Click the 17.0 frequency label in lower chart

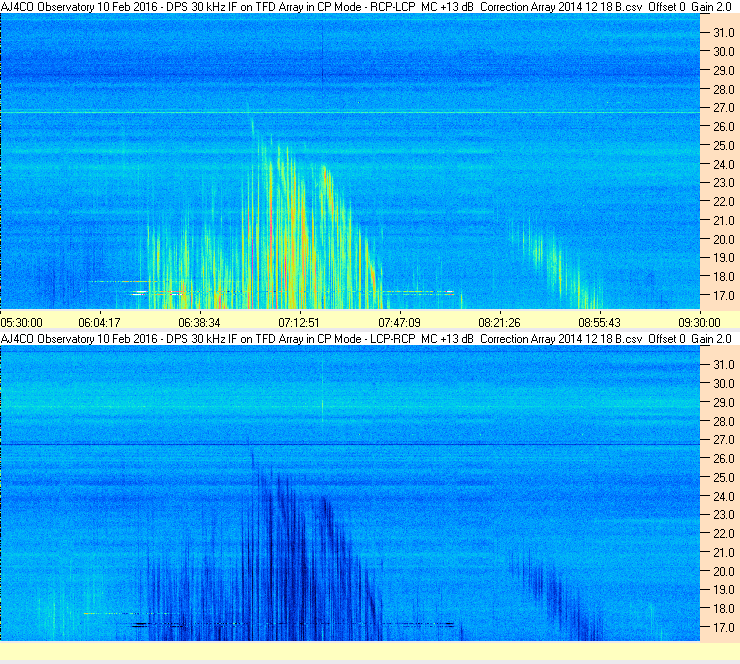point(723,628)
